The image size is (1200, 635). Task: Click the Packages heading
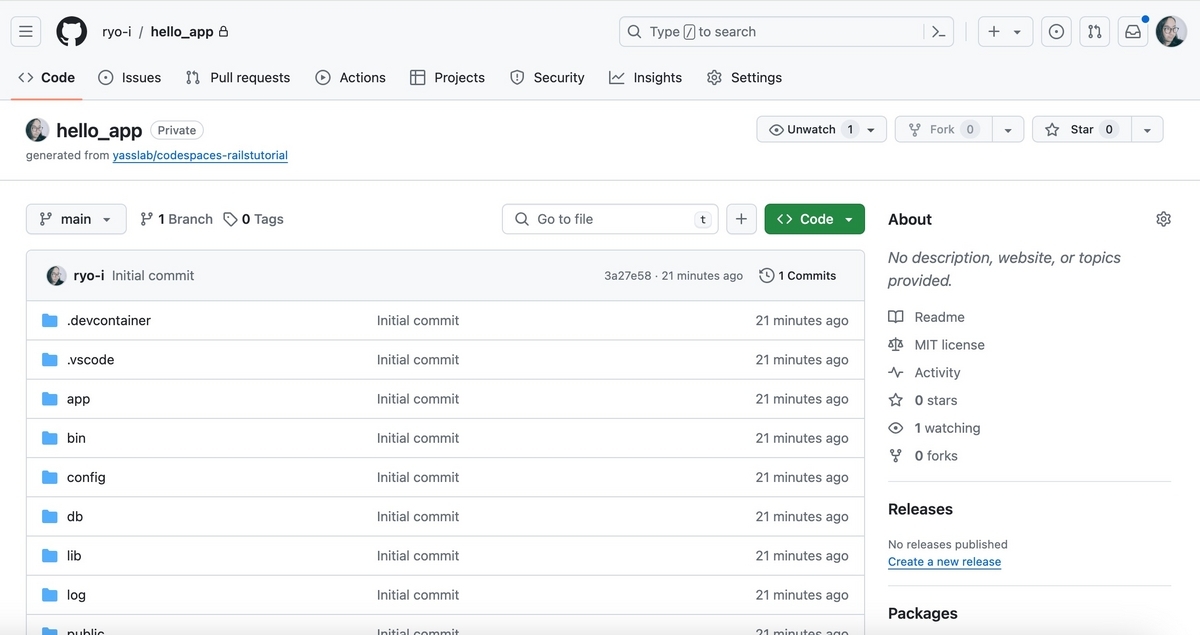click(923, 613)
